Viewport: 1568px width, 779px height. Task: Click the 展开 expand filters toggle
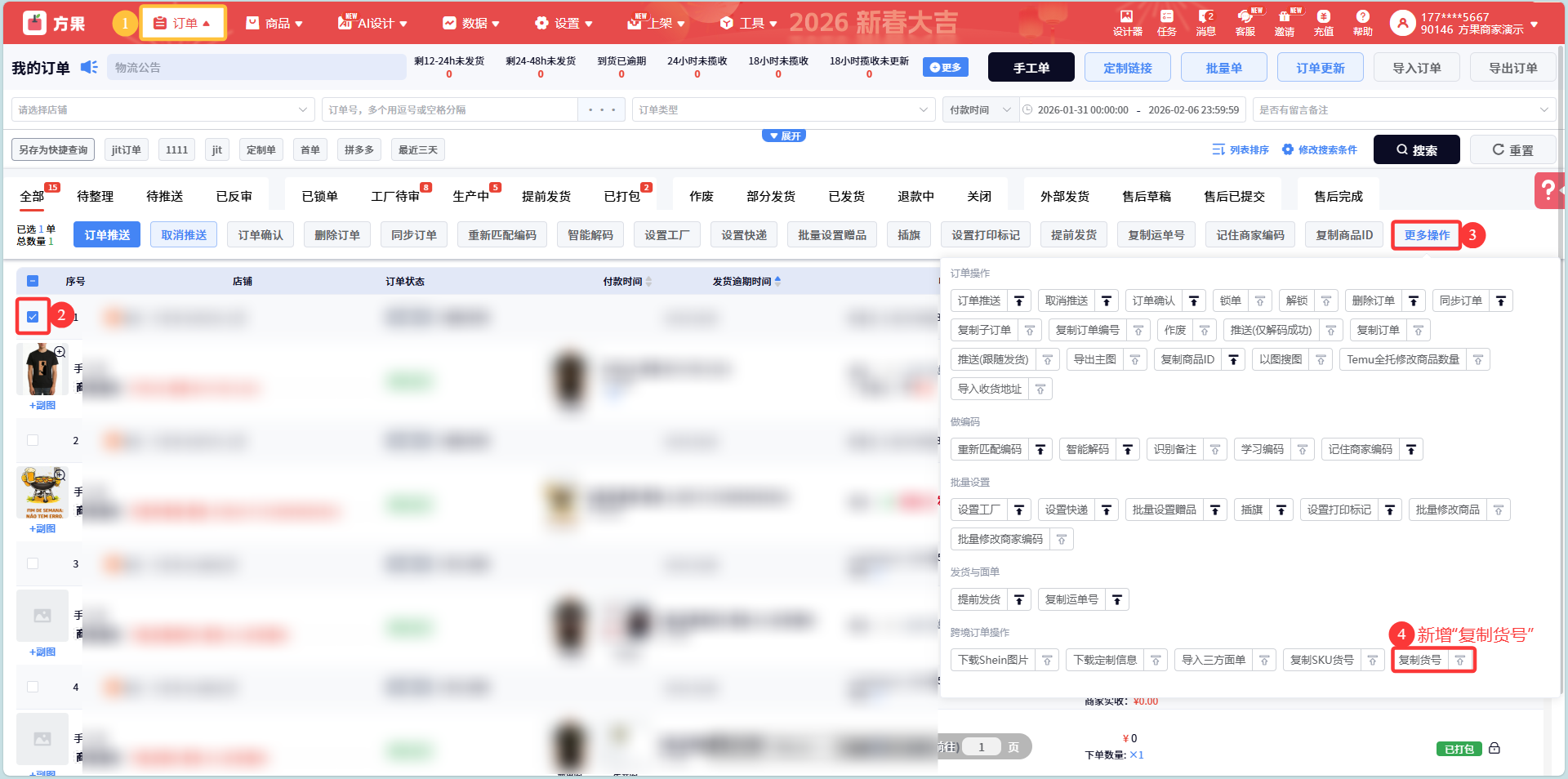784,136
